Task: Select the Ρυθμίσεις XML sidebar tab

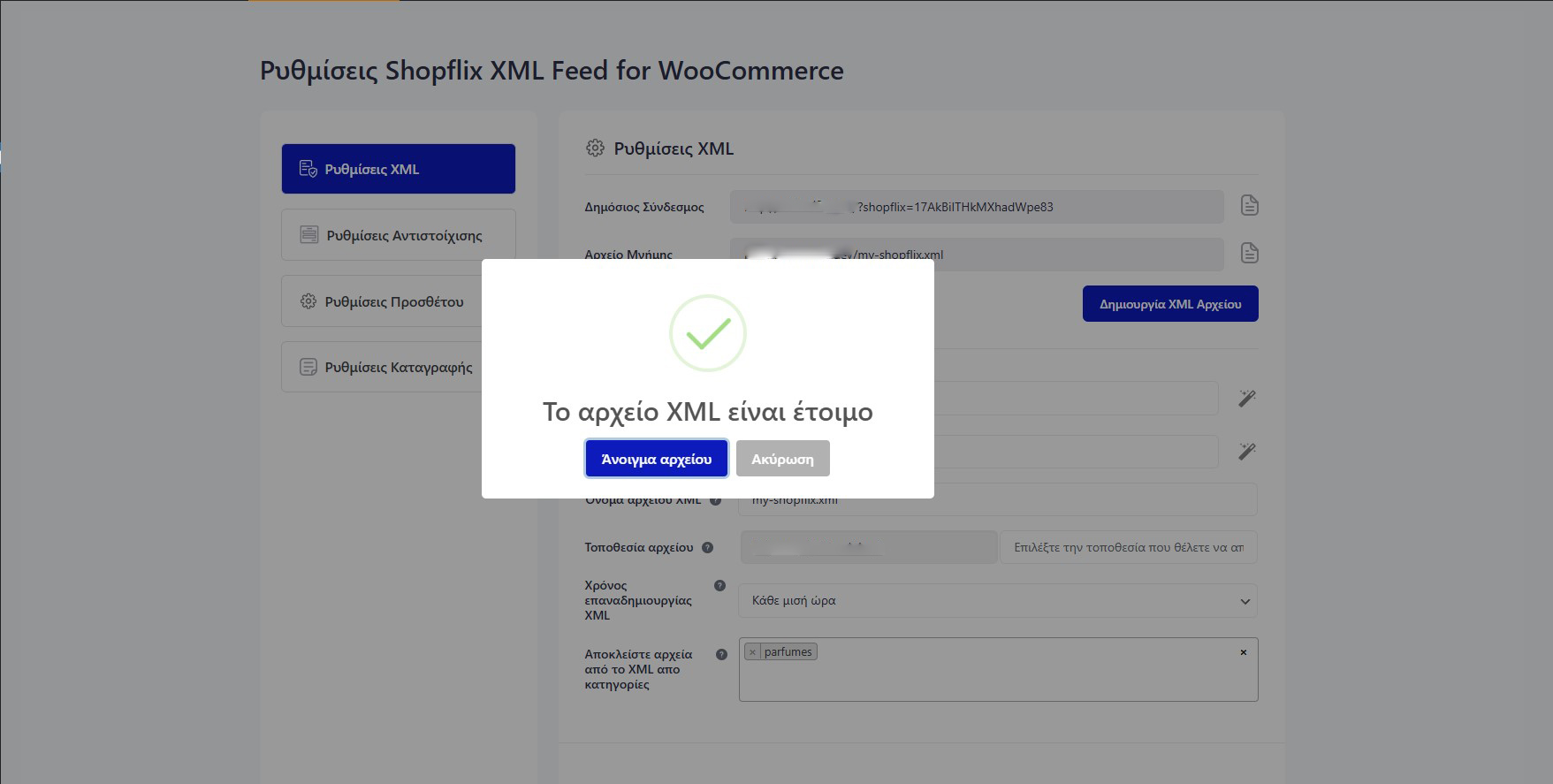Action: coord(398,169)
